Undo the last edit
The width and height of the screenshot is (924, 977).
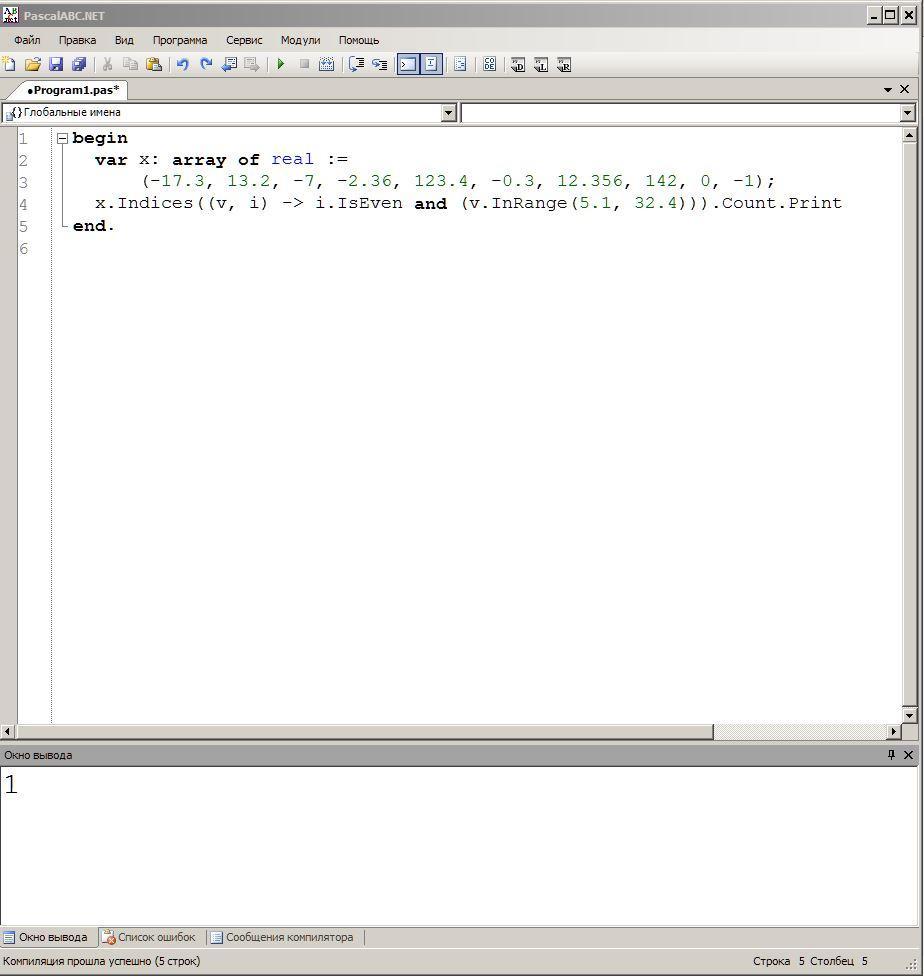click(x=183, y=64)
